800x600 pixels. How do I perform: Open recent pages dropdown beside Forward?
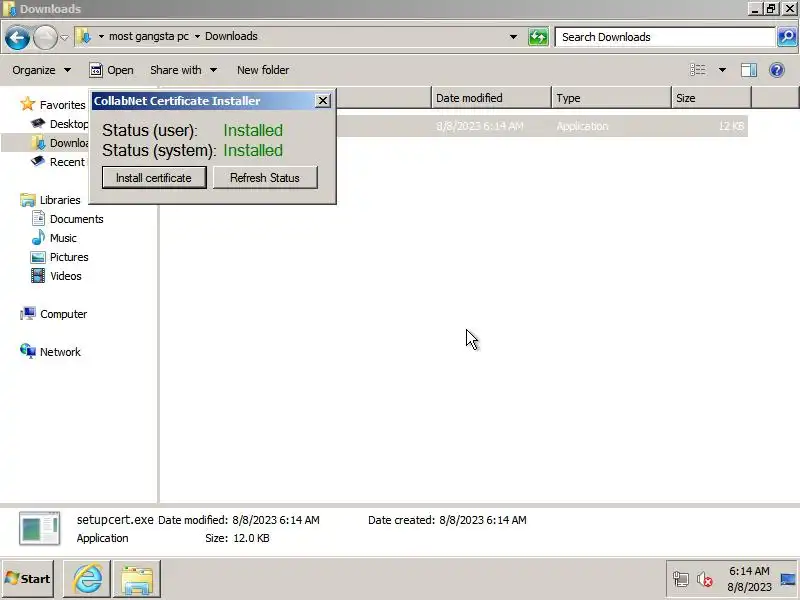[x=64, y=37]
